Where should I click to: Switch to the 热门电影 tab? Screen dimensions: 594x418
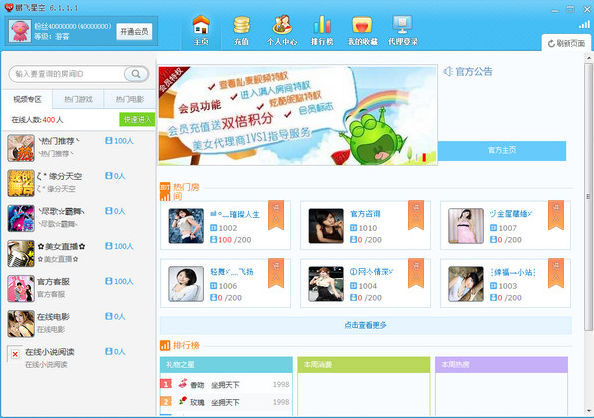point(130,99)
